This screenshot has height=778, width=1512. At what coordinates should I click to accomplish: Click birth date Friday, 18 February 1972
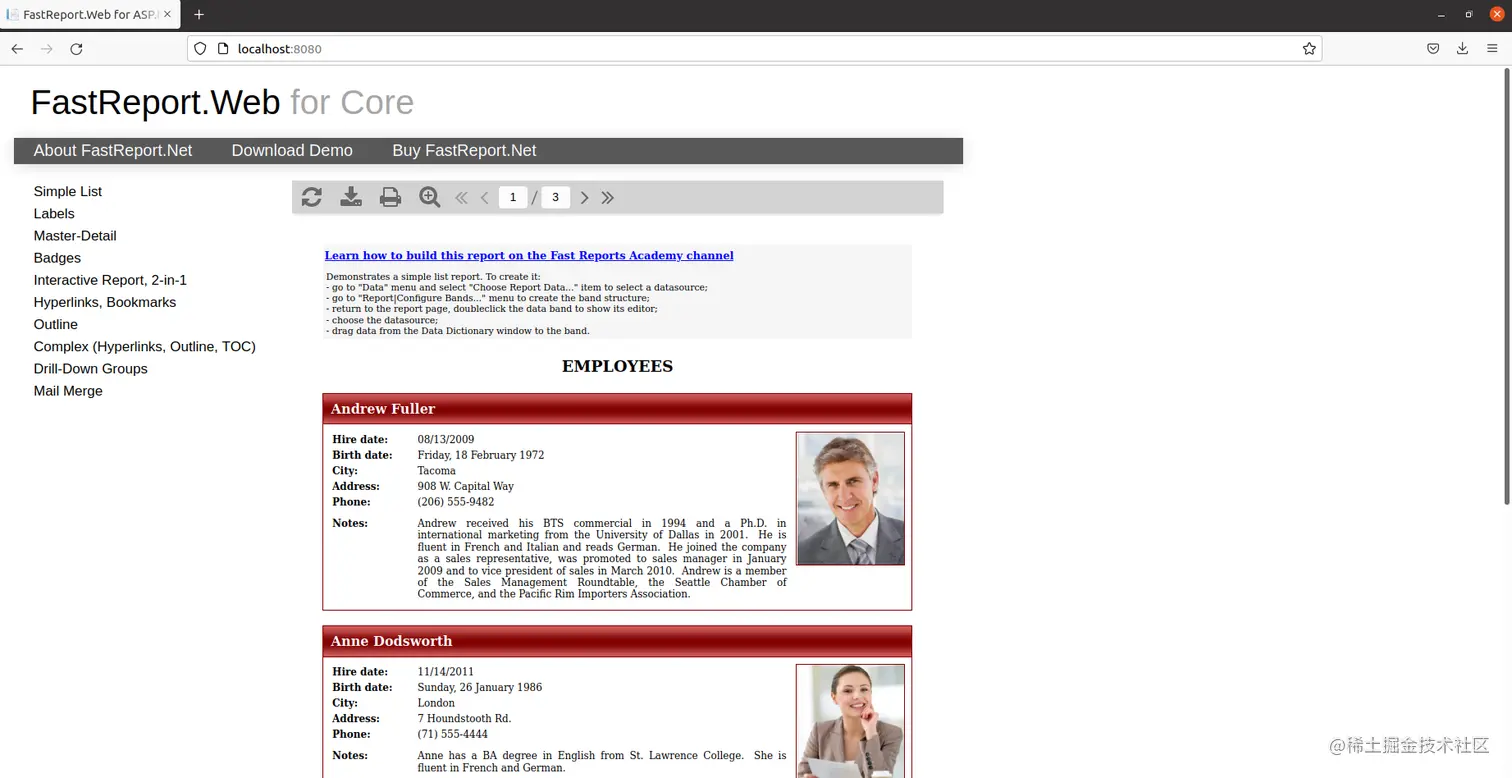(481, 455)
